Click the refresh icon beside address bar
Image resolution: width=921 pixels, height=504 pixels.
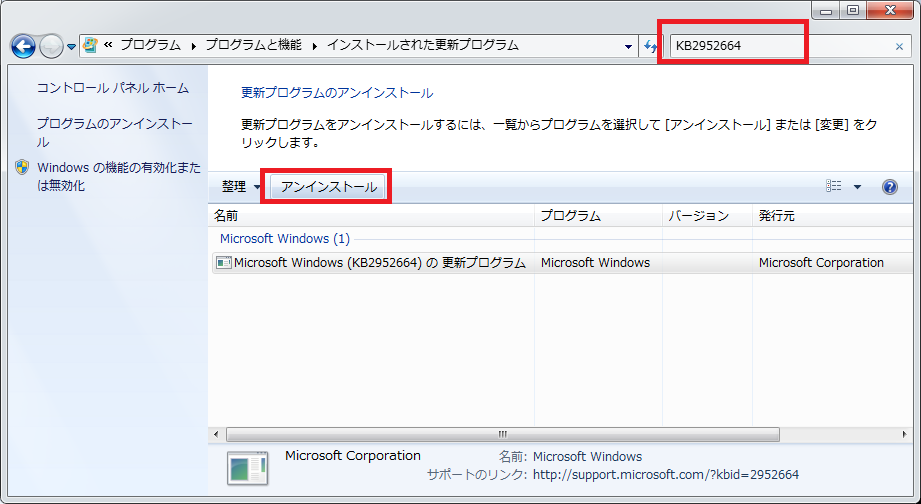(651, 46)
